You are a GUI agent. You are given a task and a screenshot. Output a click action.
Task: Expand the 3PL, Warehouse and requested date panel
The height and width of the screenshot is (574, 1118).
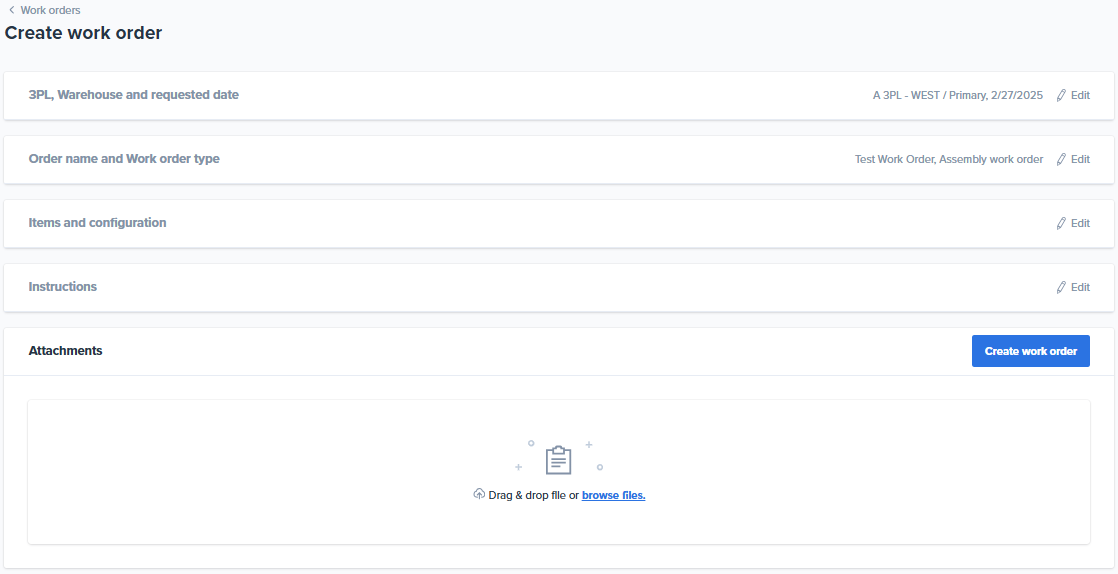(x=558, y=96)
